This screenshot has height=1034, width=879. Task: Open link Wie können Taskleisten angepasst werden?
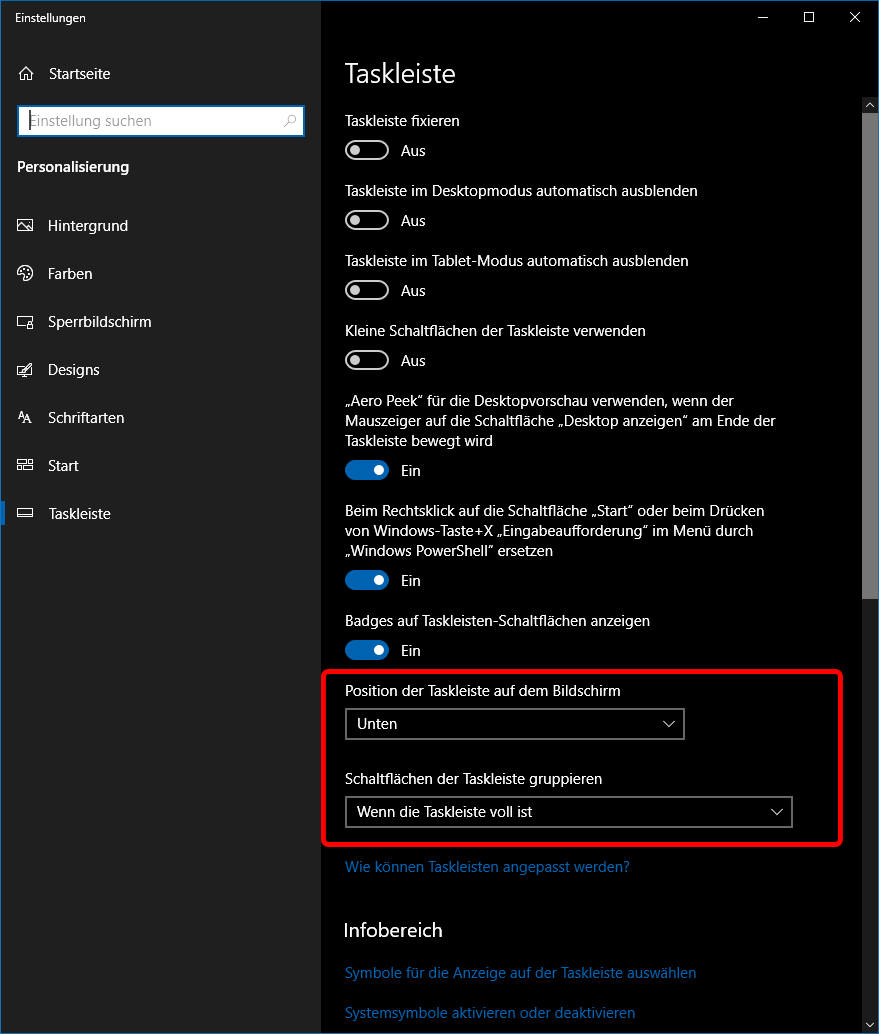point(487,867)
